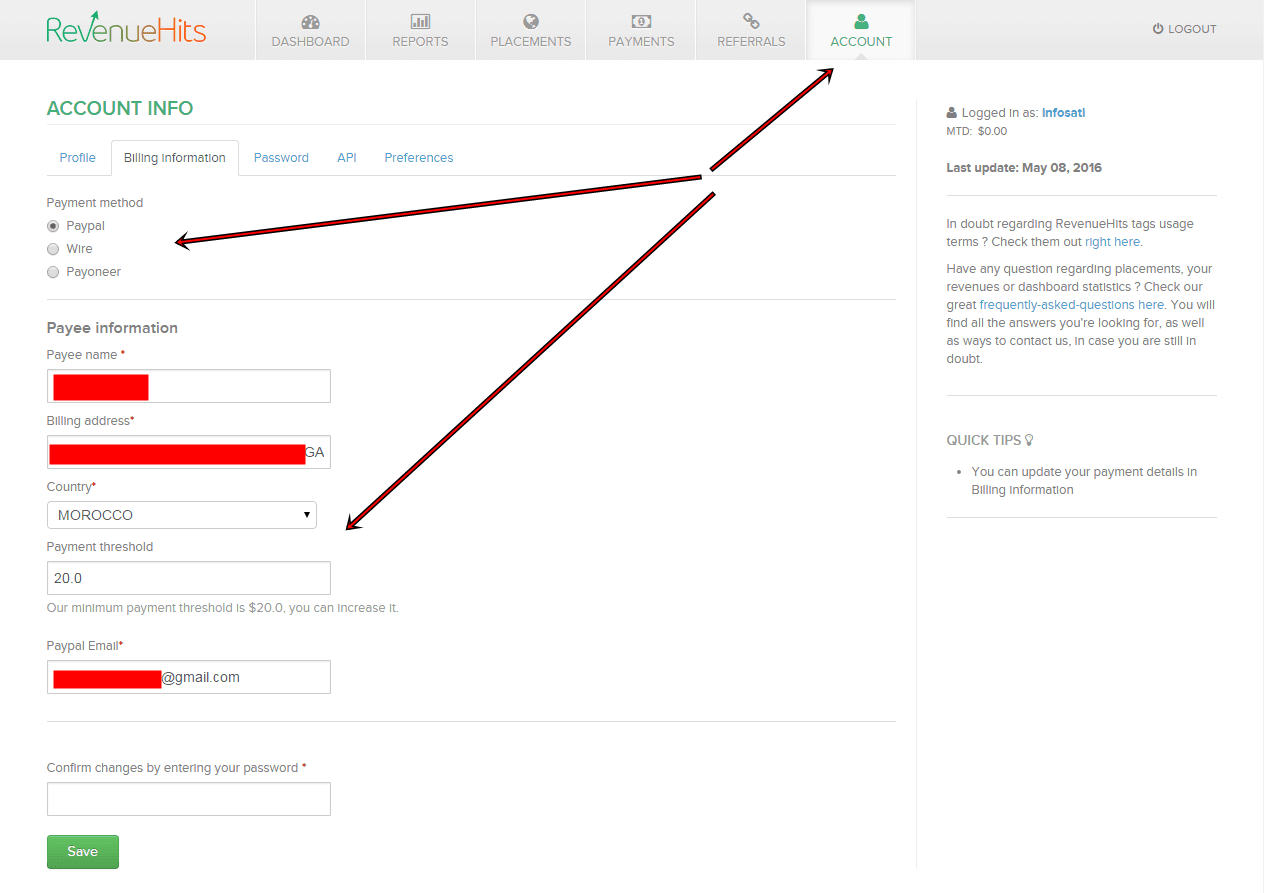Click the Account person icon
This screenshot has height=893, width=1264.
[861, 22]
